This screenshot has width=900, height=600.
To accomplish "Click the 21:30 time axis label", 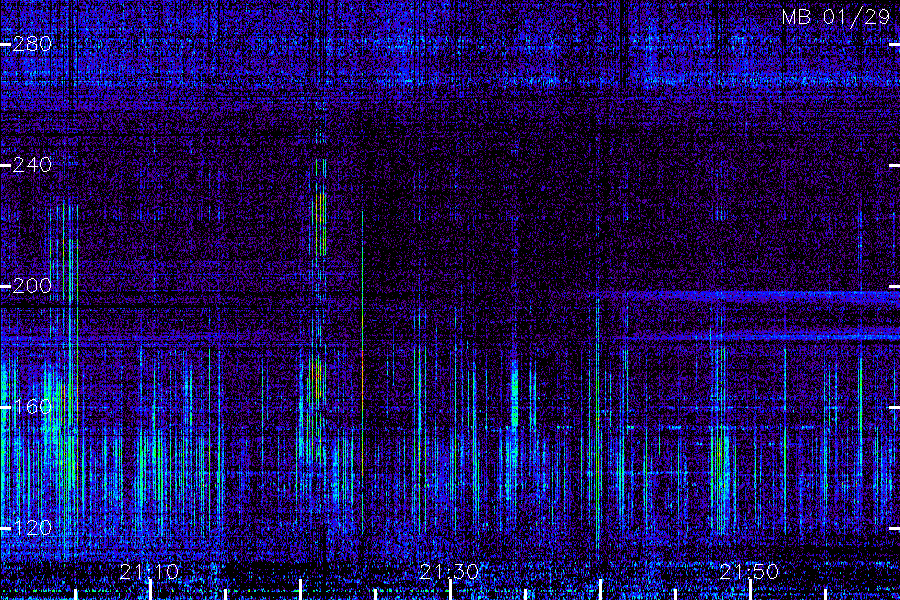I will (x=449, y=572).
